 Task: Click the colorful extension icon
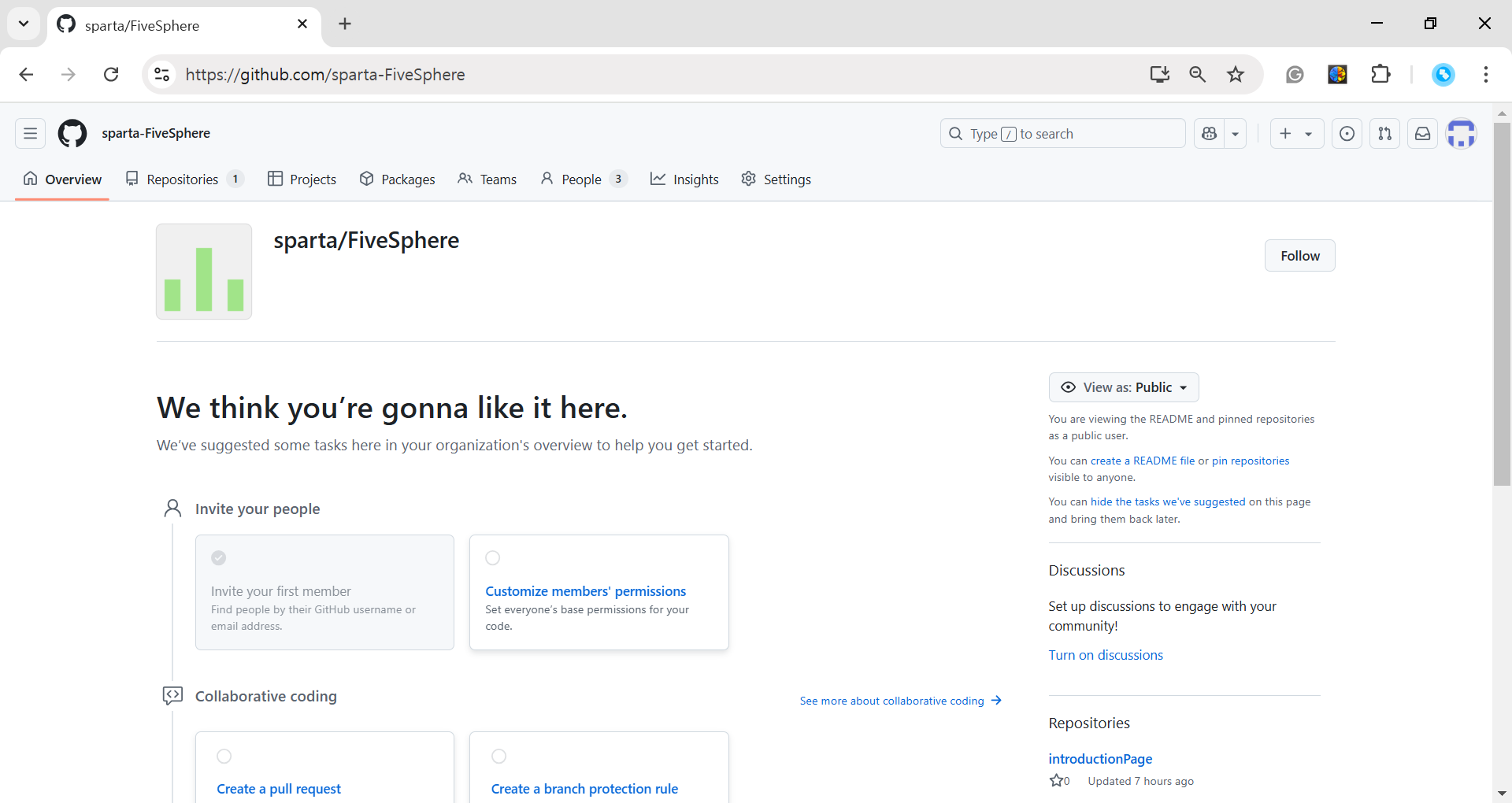[1337, 75]
